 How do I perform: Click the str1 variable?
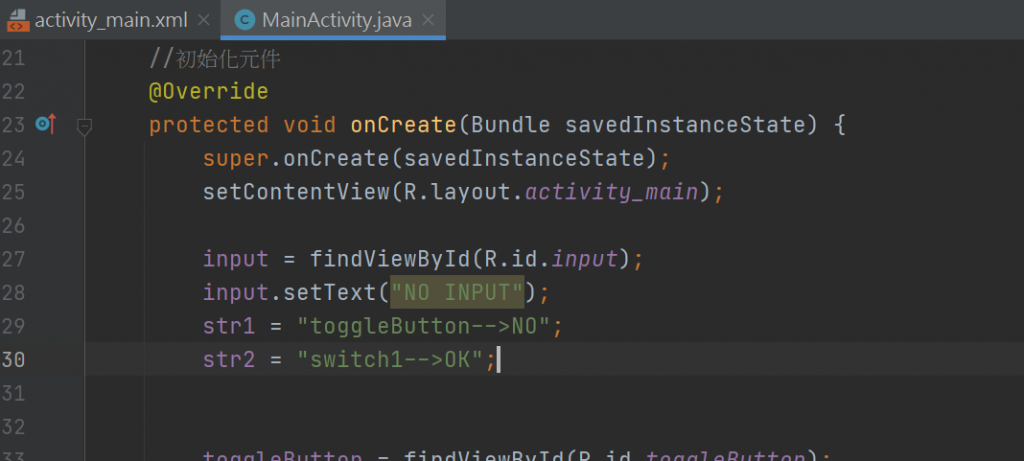coord(229,326)
